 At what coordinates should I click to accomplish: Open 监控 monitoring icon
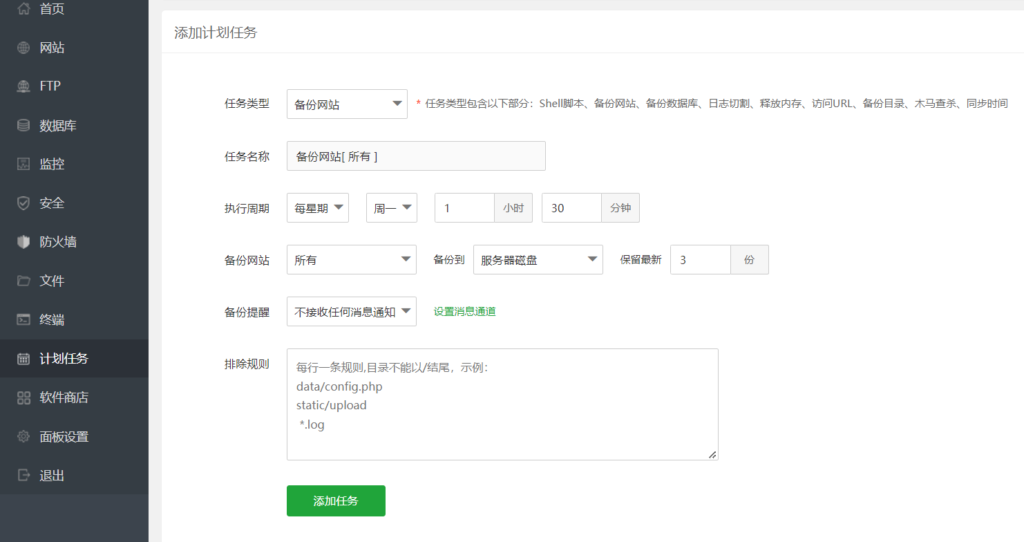23,164
